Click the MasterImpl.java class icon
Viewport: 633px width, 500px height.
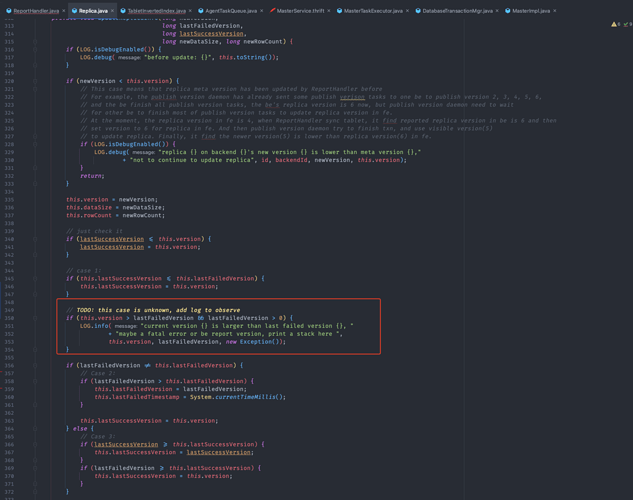pyautogui.click(x=508, y=11)
